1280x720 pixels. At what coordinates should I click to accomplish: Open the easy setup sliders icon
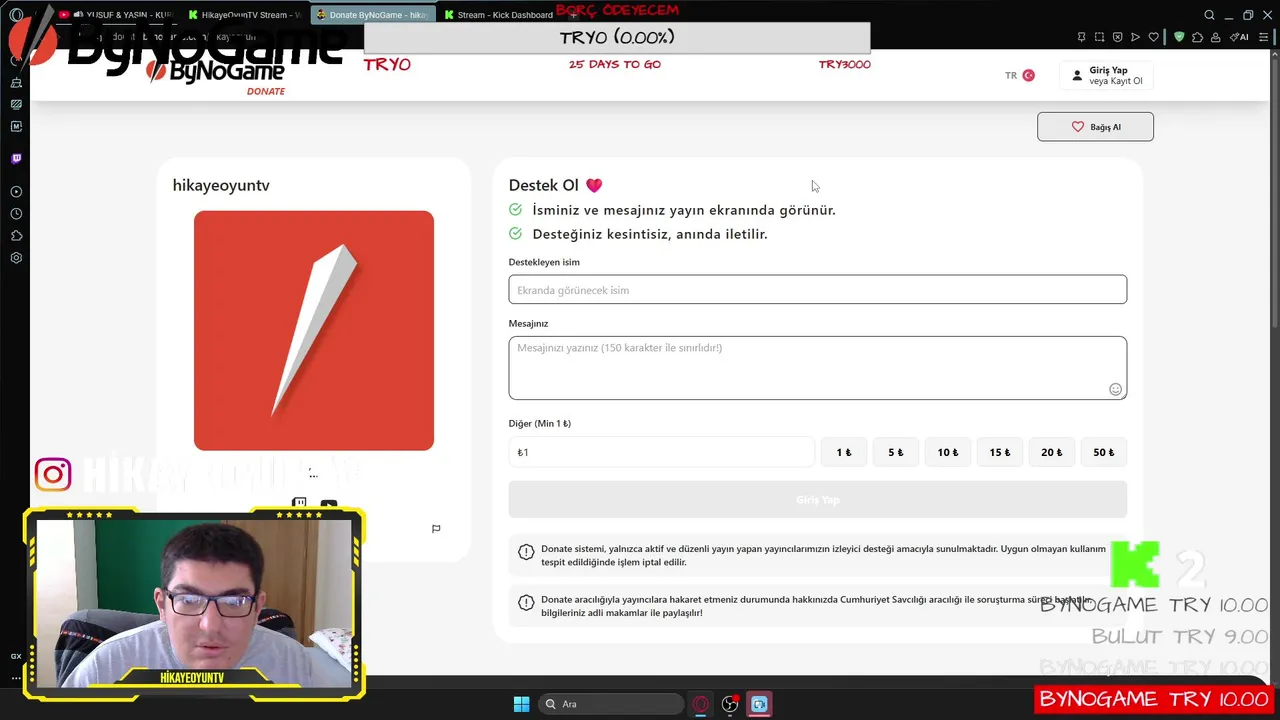1263,37
